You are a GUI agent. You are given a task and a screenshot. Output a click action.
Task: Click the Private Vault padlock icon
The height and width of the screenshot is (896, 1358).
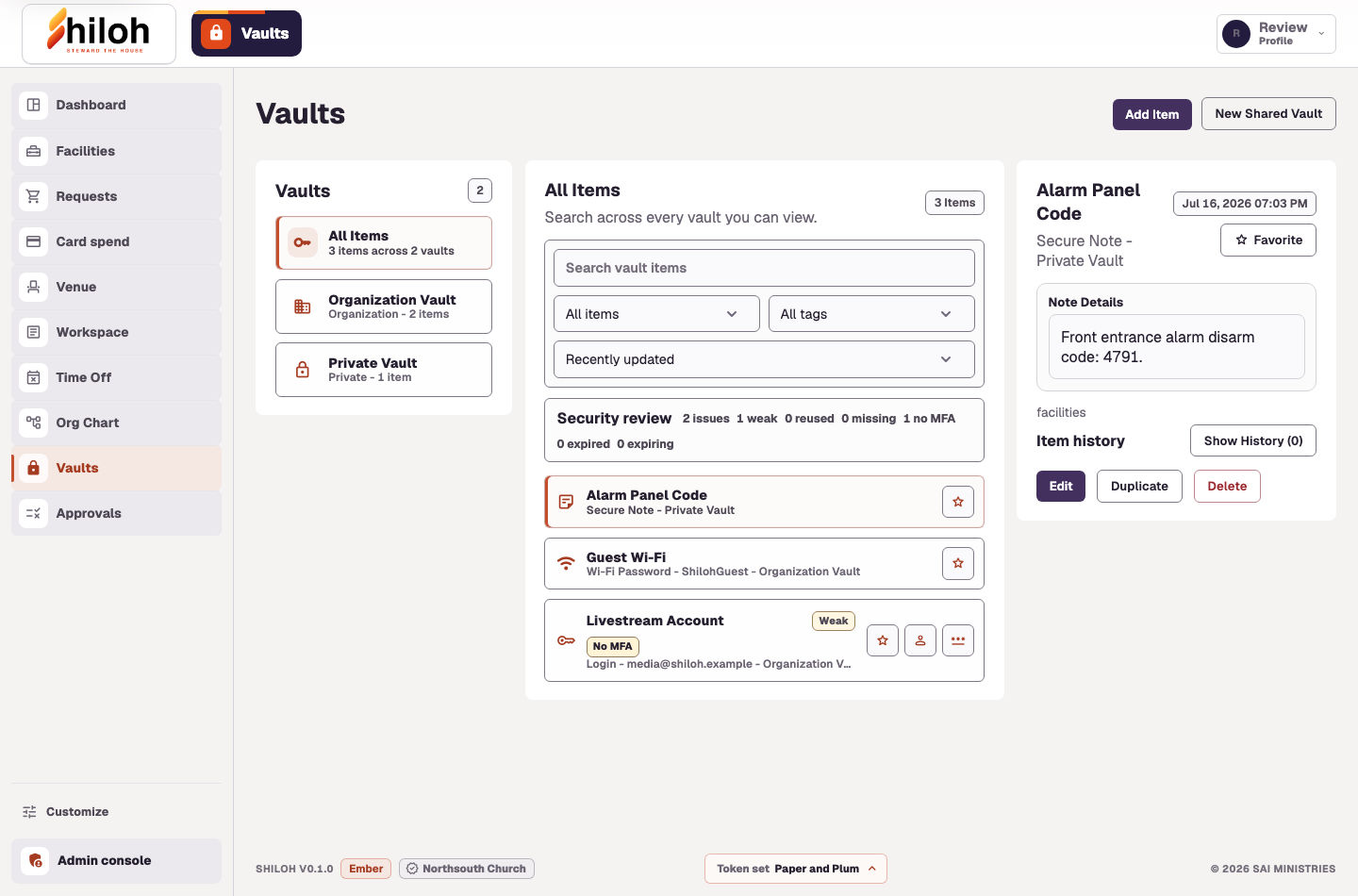coord(303,370)
